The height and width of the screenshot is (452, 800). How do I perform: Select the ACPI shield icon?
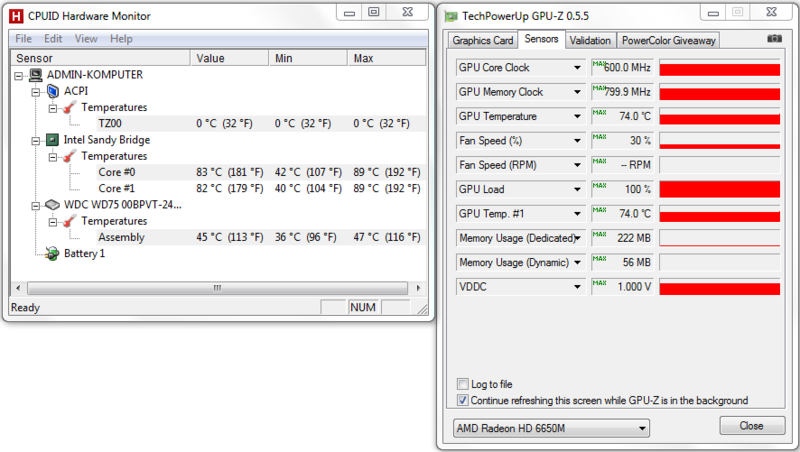click(x=53, y=91)
